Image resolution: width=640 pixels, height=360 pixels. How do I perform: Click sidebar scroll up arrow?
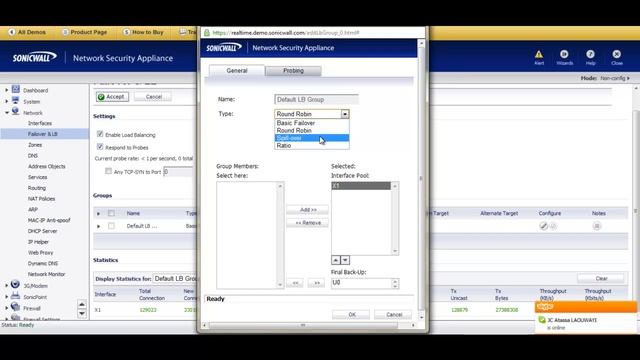[x=82, y=304]
